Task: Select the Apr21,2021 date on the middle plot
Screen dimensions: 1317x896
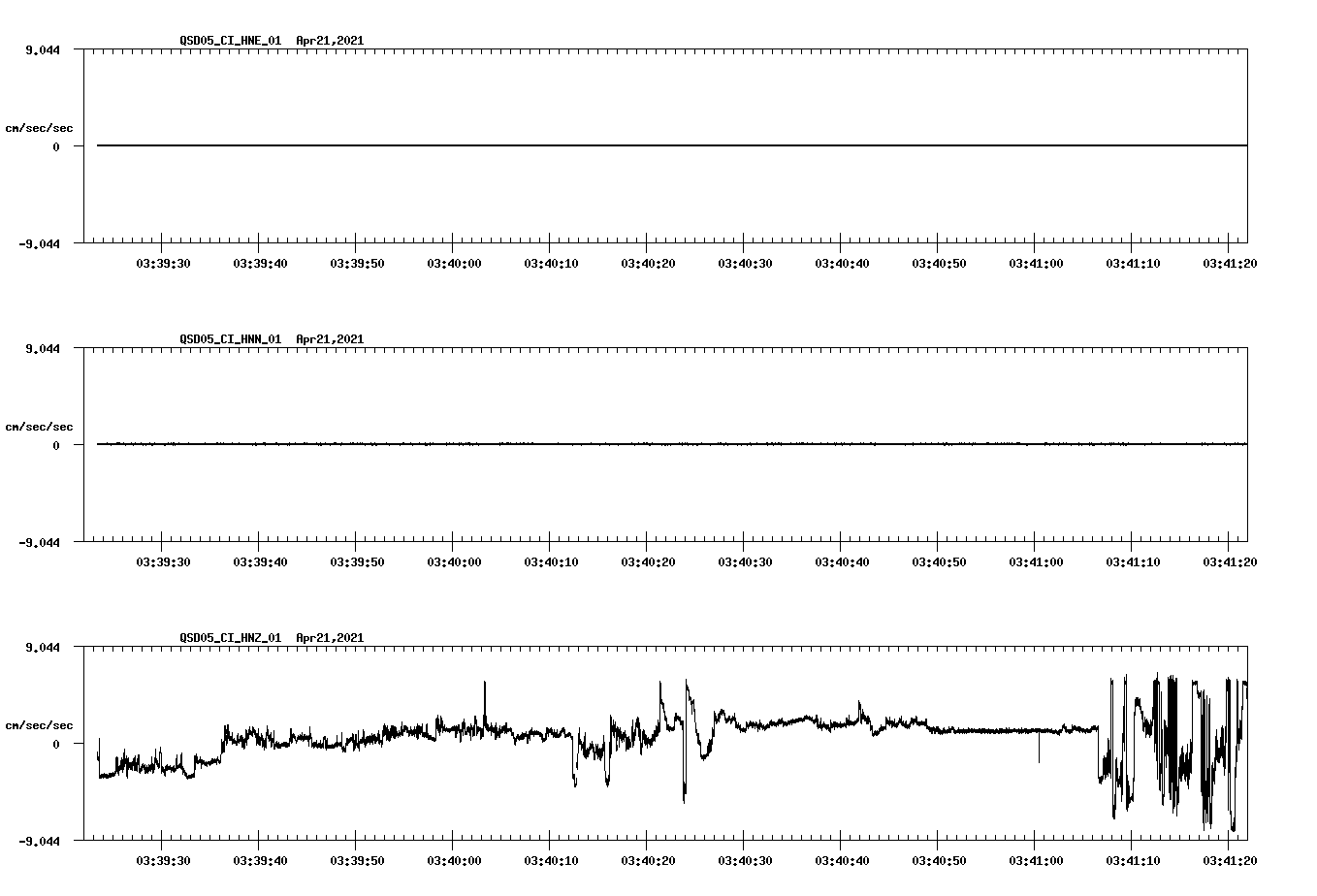Action: (328, 339)
